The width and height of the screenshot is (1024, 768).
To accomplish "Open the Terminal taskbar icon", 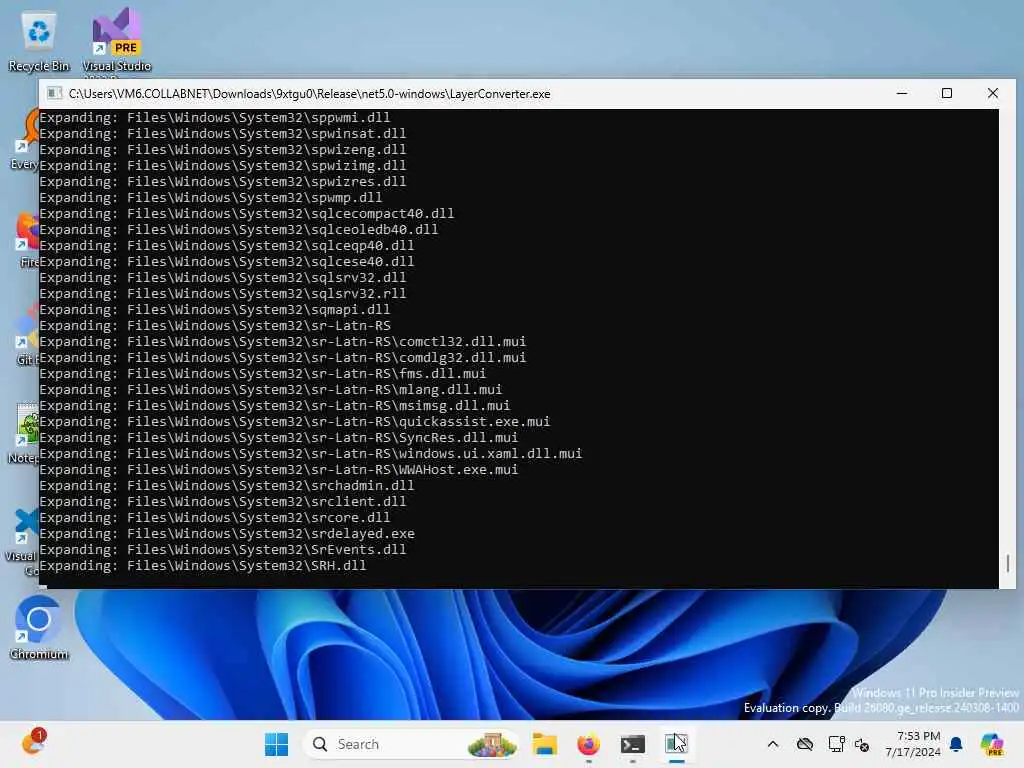I will pos(632,744).
